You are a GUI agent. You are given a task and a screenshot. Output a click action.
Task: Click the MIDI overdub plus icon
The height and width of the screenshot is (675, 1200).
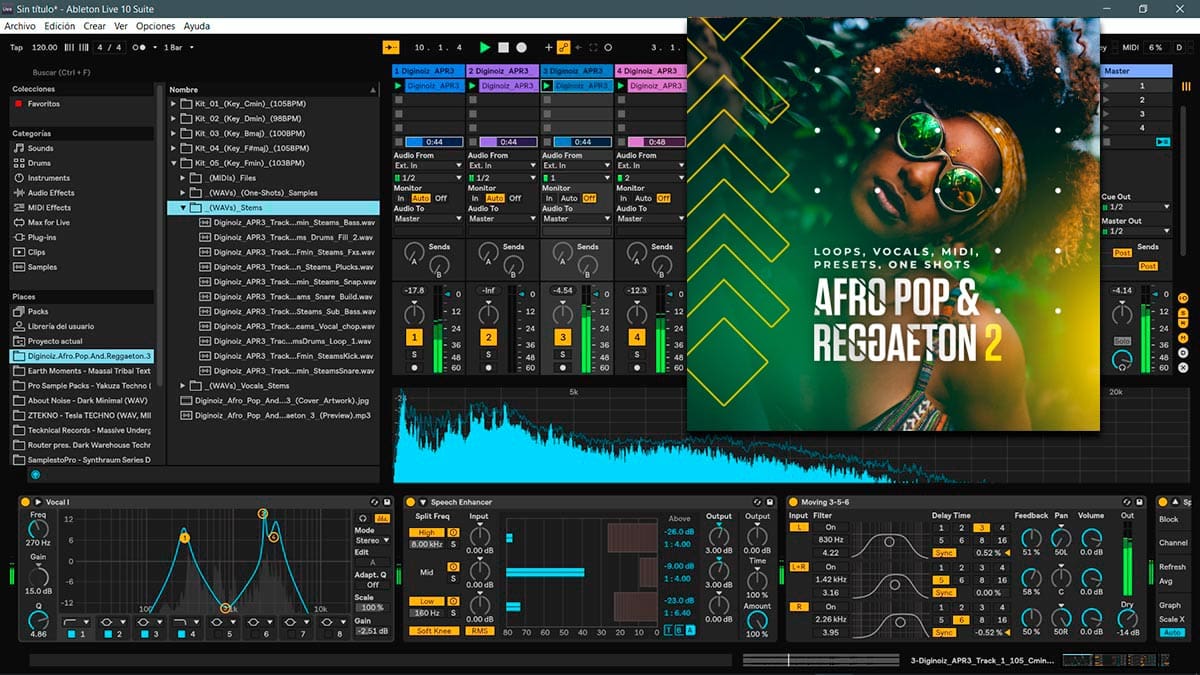click(x=548, y=47)
